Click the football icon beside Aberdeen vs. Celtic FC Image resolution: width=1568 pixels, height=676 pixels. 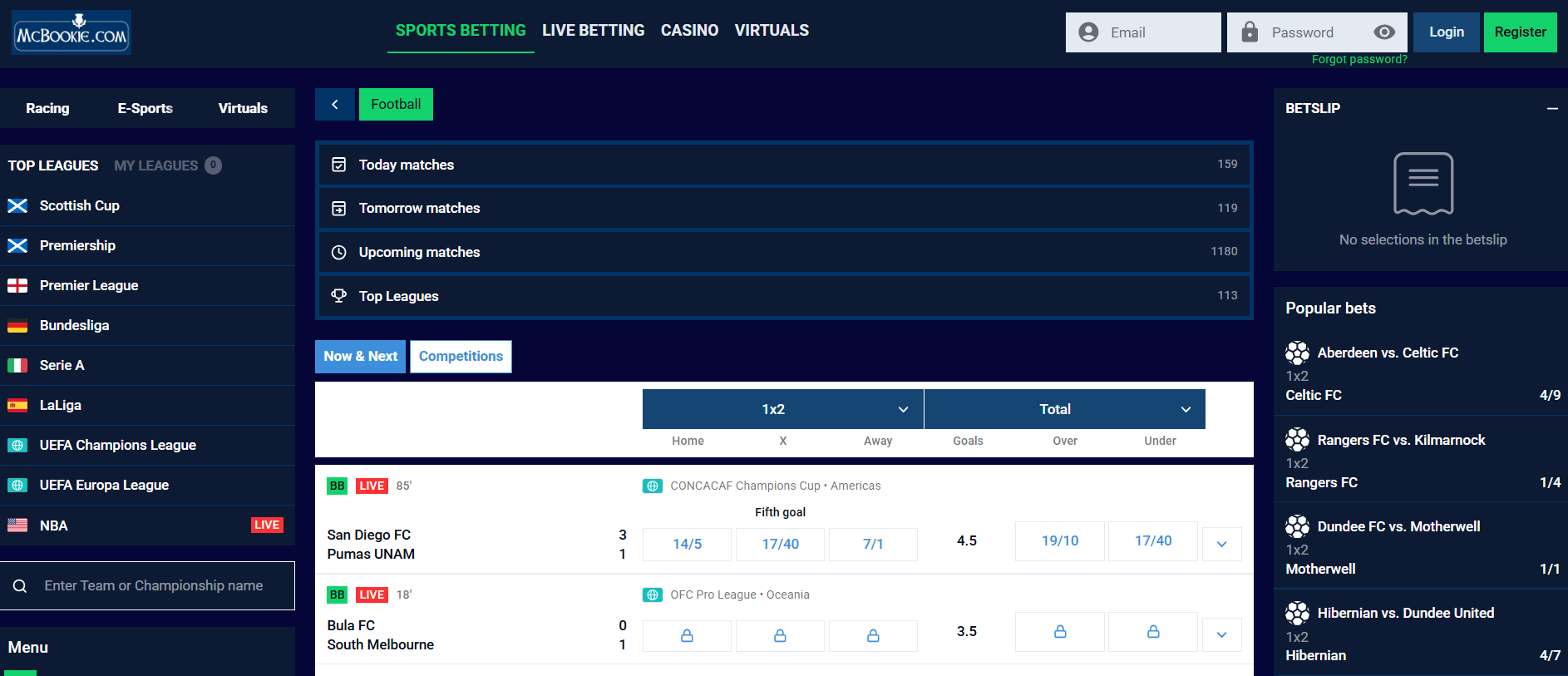coord(1297,353)
